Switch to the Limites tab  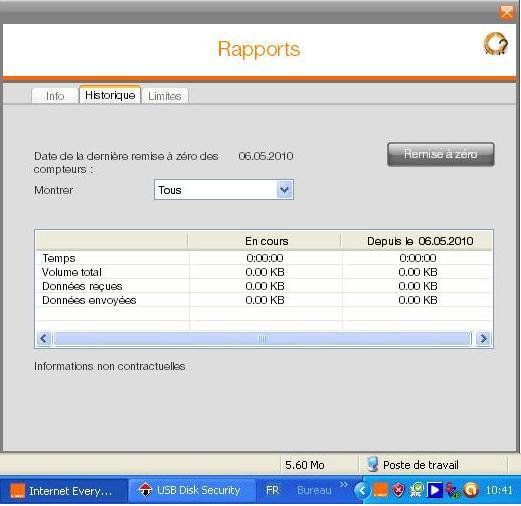click(165, 96)
